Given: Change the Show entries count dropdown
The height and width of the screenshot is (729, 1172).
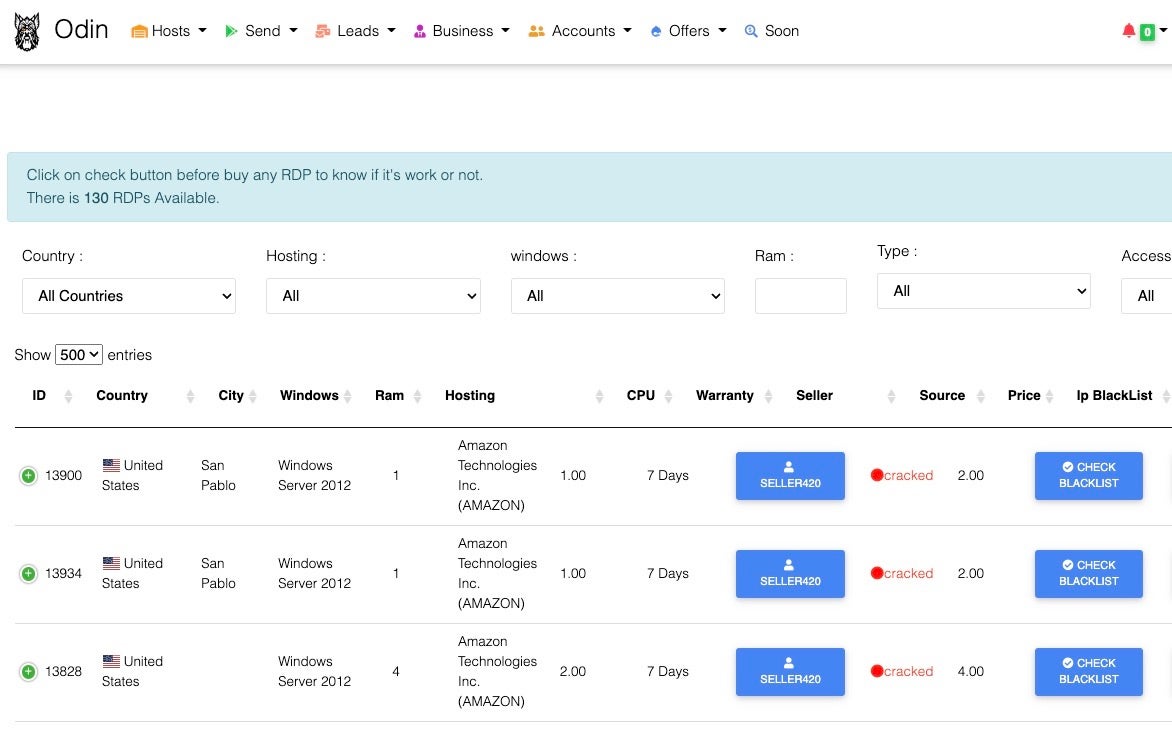Looking at the screenshot, I should (x=79, y=355).
